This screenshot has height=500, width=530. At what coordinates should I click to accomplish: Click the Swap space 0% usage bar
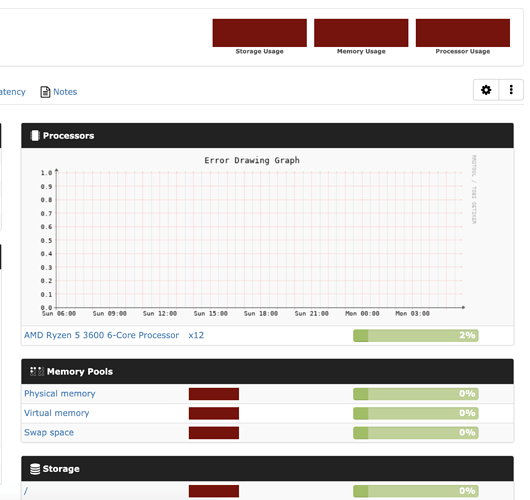click(416, 433)
